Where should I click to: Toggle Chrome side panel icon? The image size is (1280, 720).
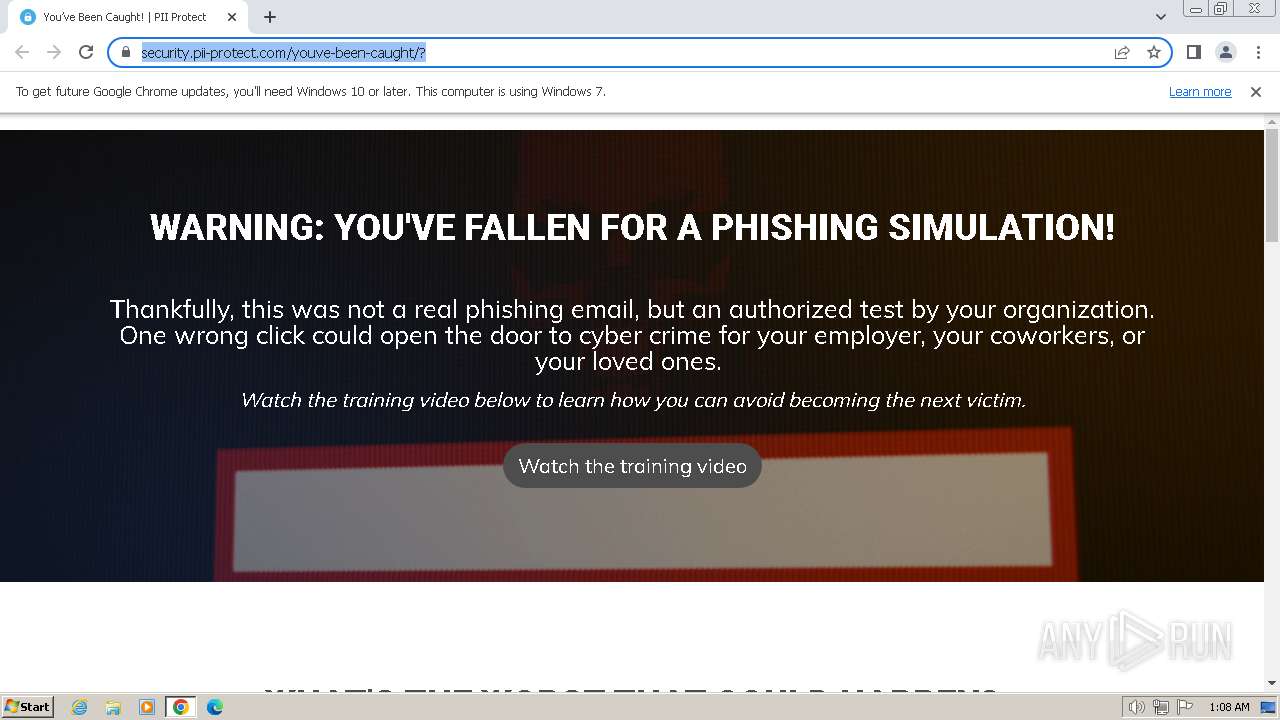pos(1193,52)
